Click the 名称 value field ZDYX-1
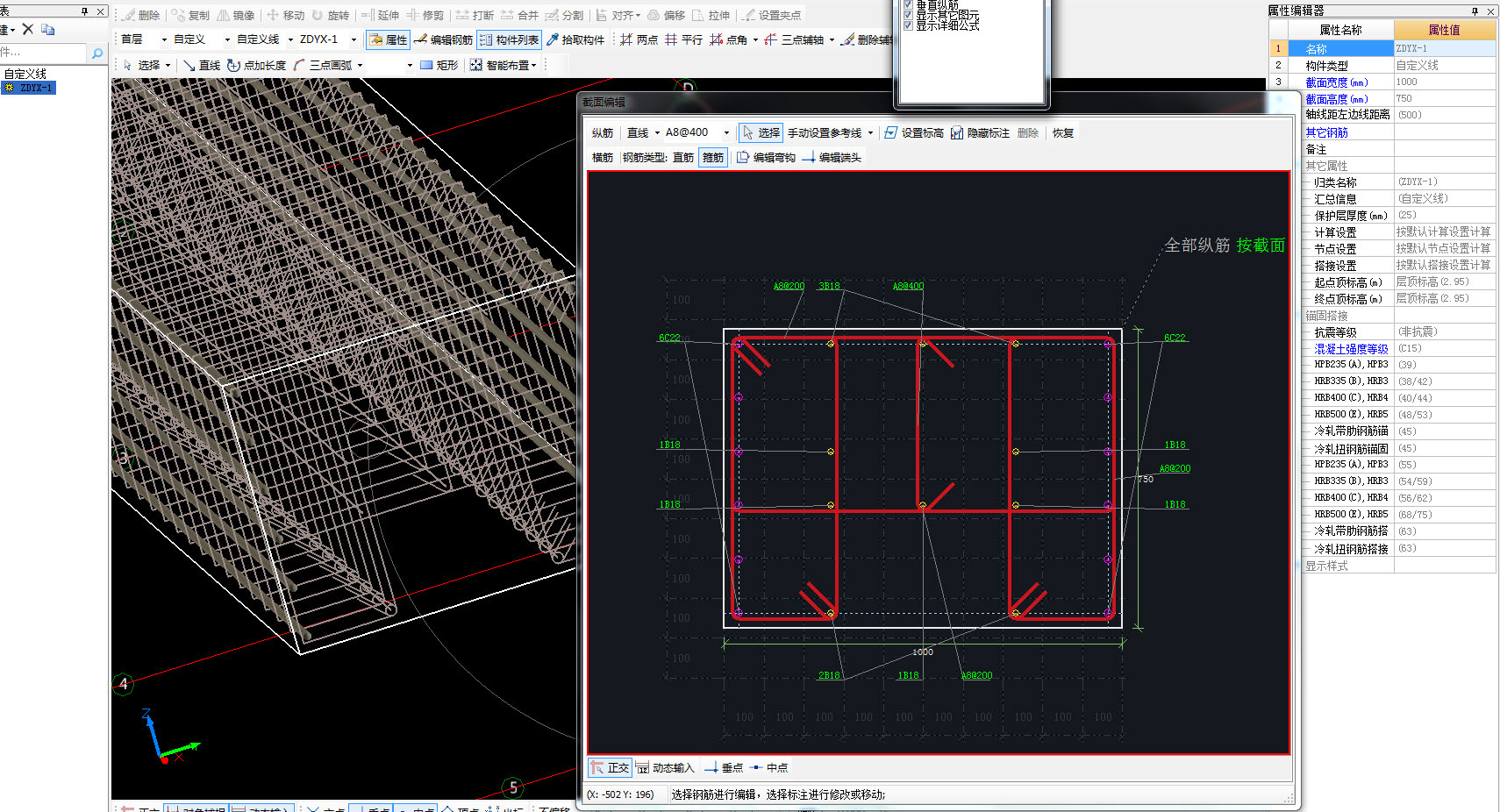The width and height of the screenshot is (1500, 812). [1445, 49]
